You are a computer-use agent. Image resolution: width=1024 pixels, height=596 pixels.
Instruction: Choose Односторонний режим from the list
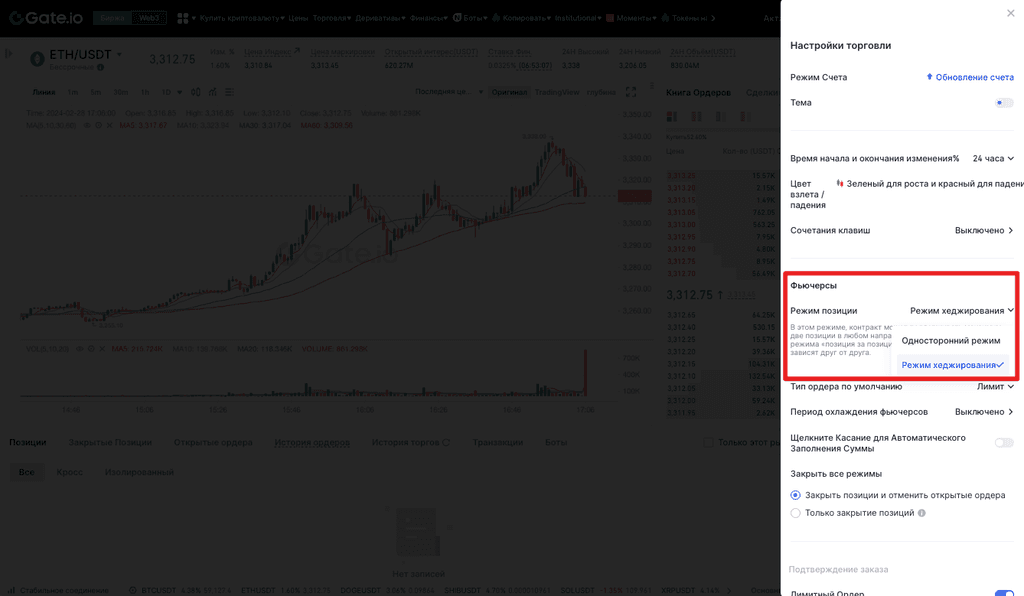coord(950,341)
